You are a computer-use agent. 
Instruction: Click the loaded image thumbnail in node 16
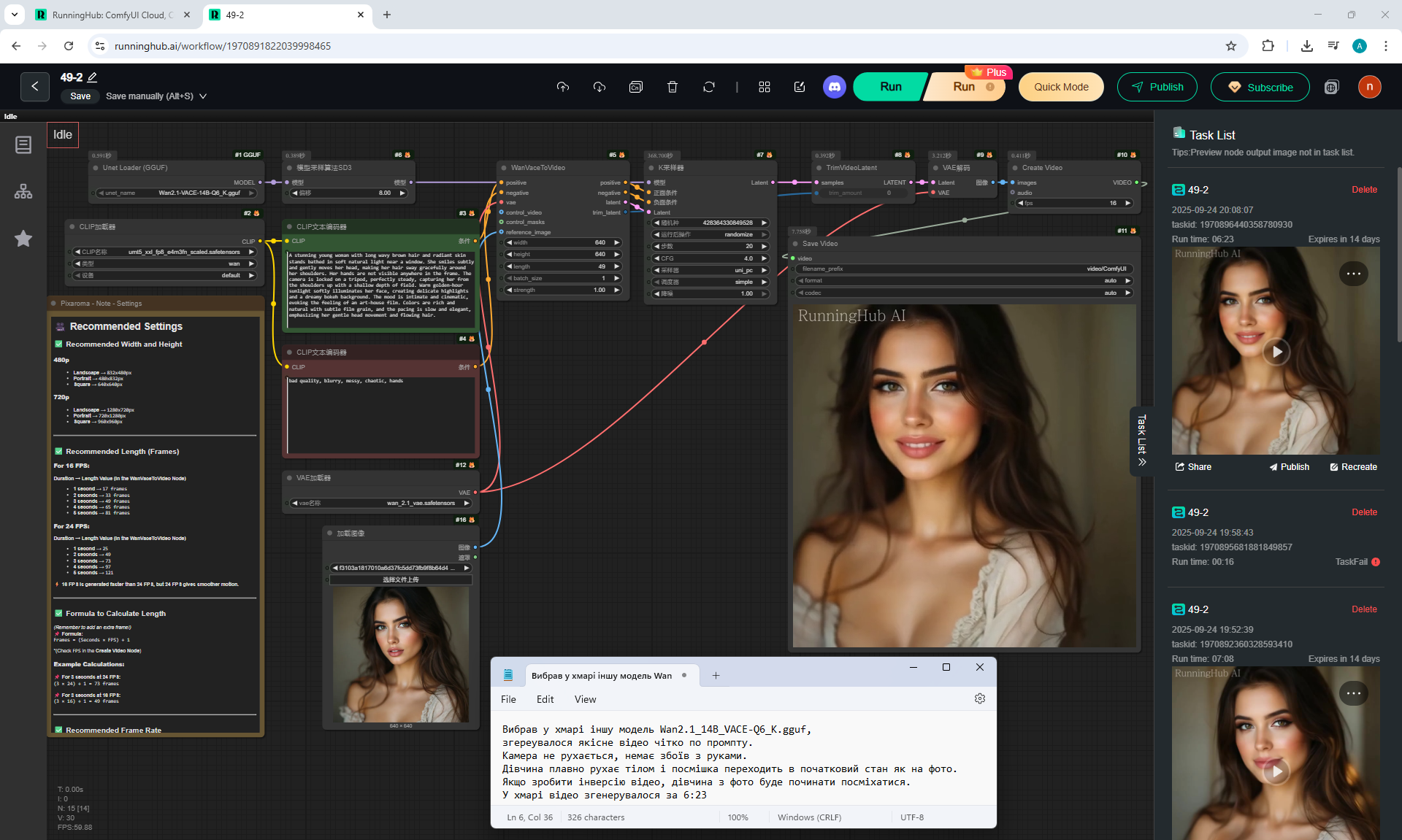point(401,654)
